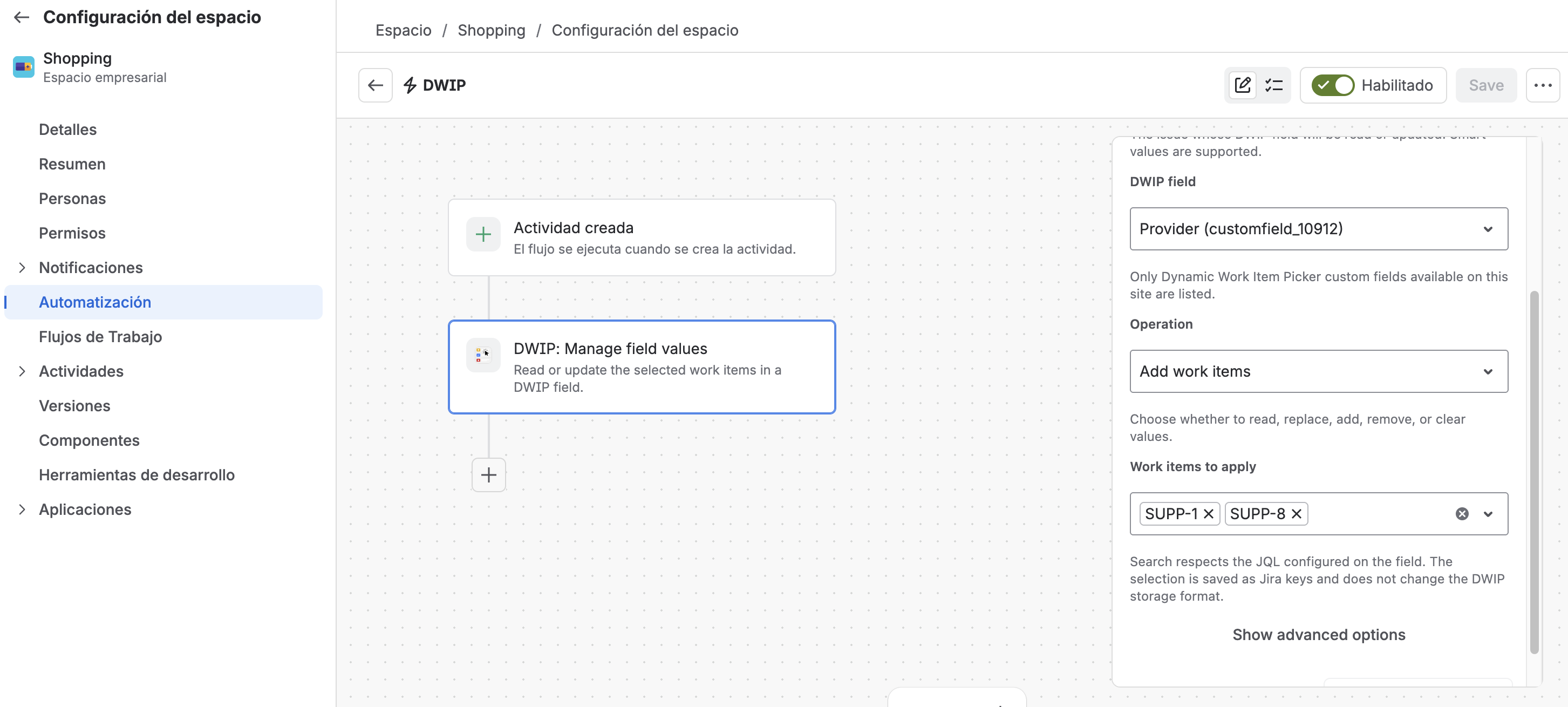The width and height of the screenshot is (1568, 707).
Task: Click the Save button
Action: (1486, 85)
